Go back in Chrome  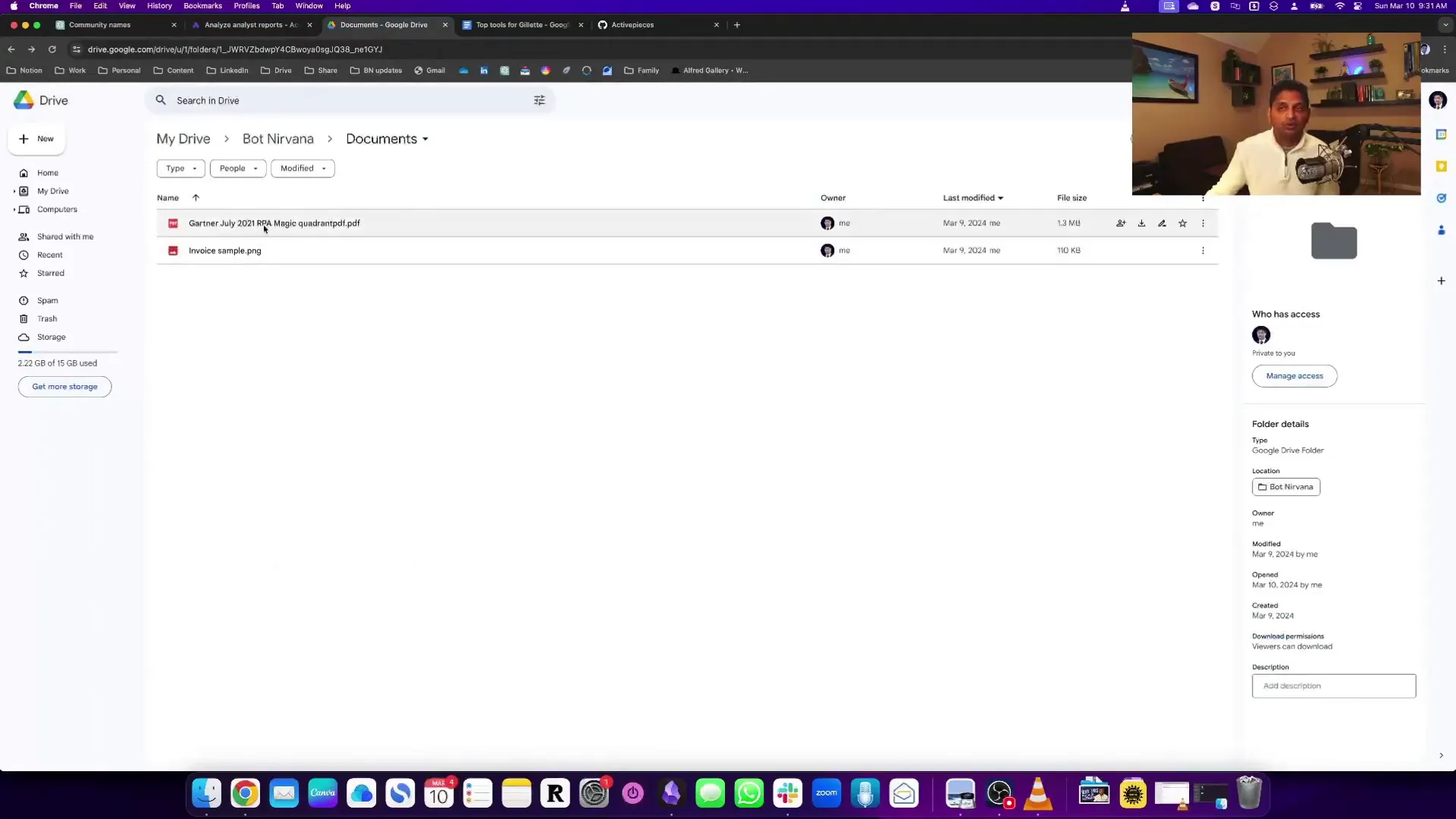tap(11, 49)
